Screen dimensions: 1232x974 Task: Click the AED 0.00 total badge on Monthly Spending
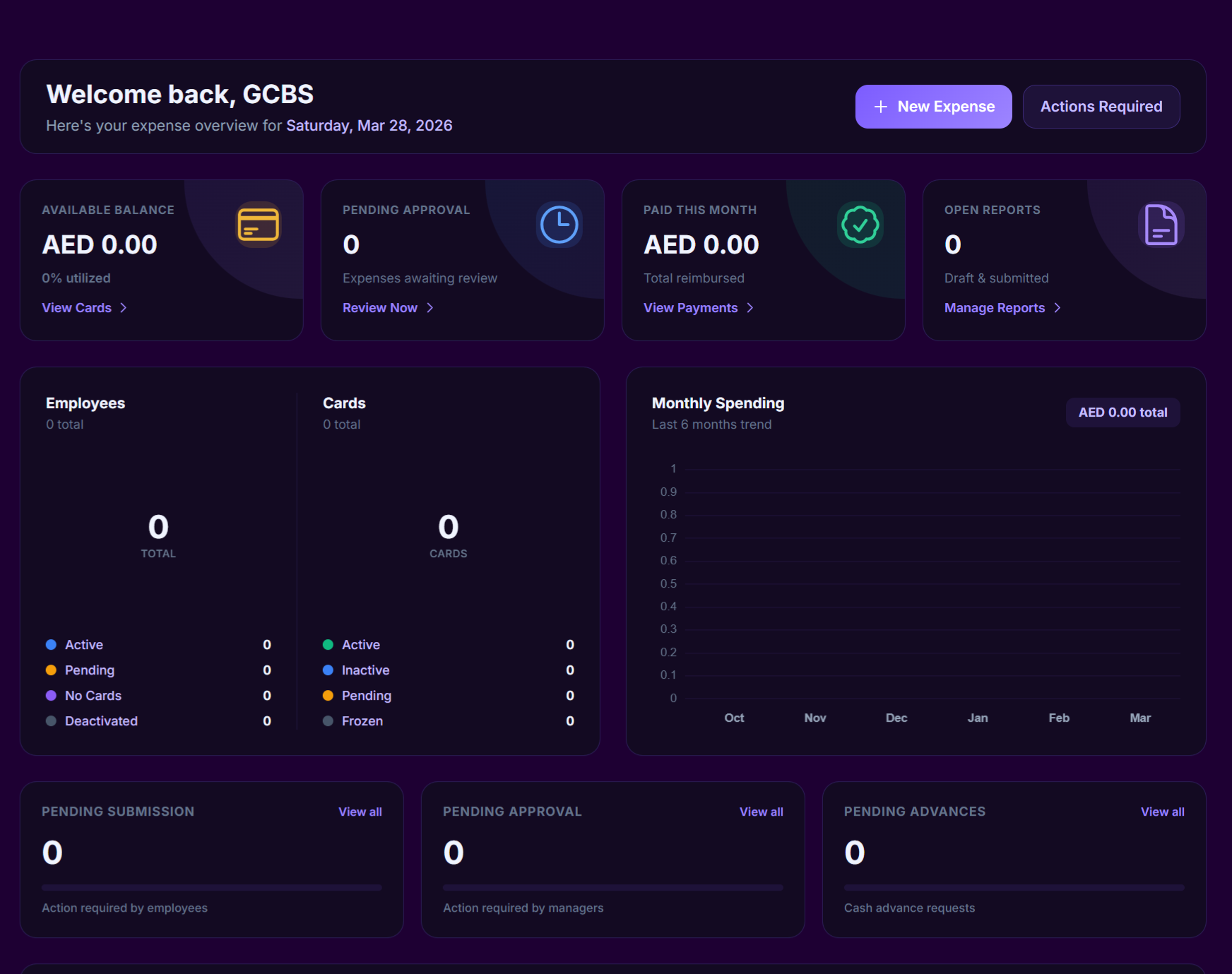(1123, 412)
